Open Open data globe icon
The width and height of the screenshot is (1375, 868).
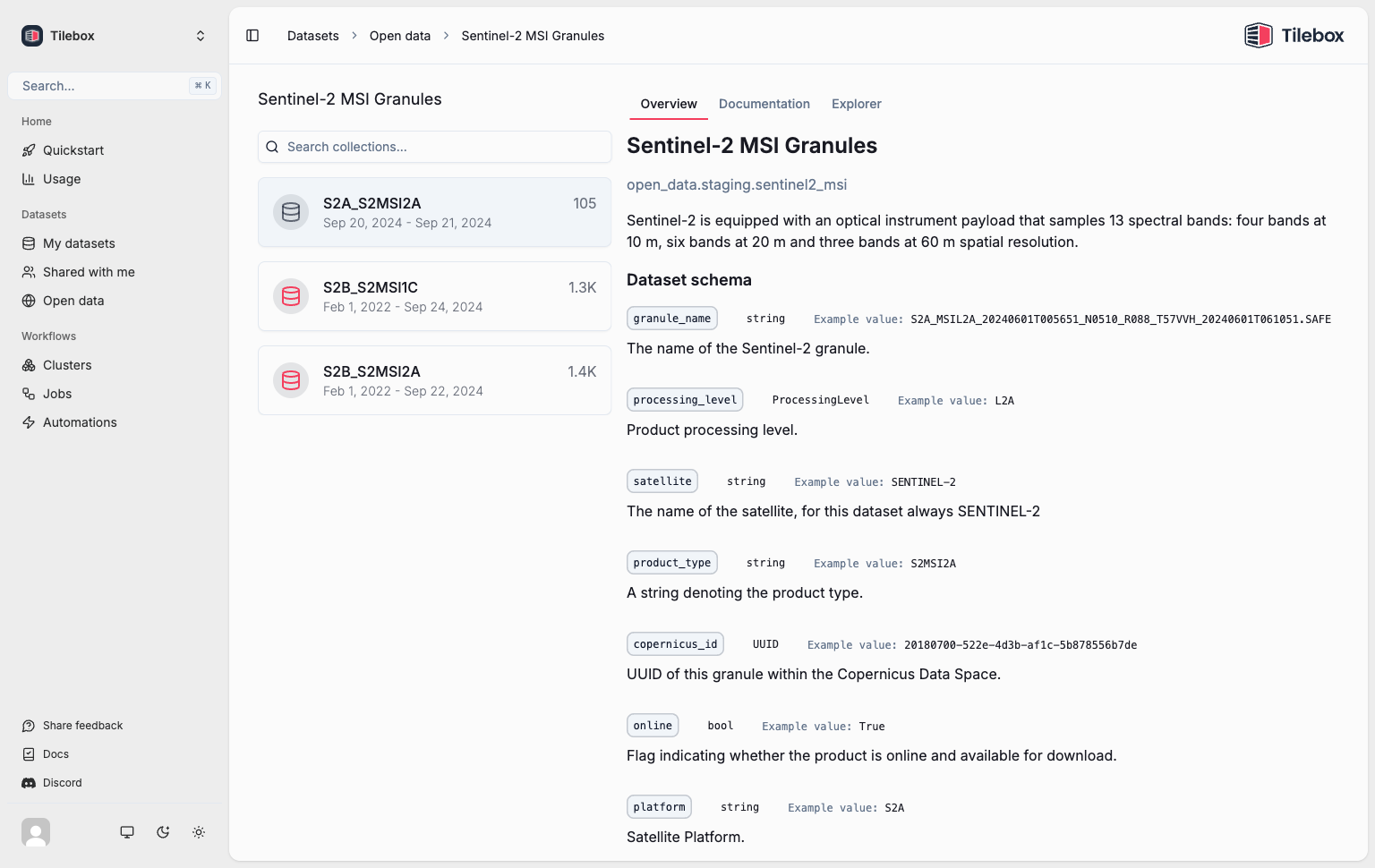tap(29, 301)
